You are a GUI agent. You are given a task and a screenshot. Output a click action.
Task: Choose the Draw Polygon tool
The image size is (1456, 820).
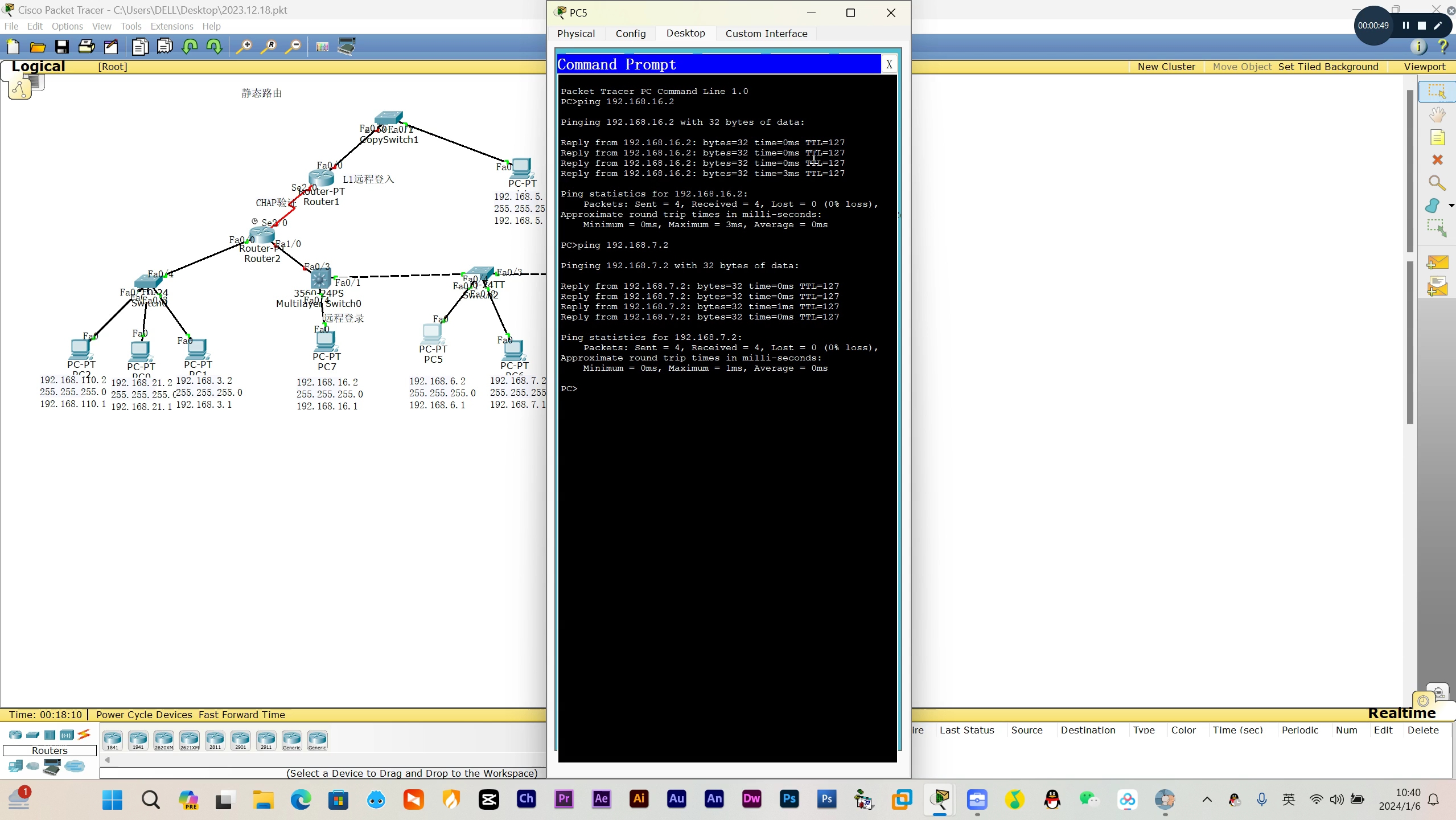(x=1433, y=206)
